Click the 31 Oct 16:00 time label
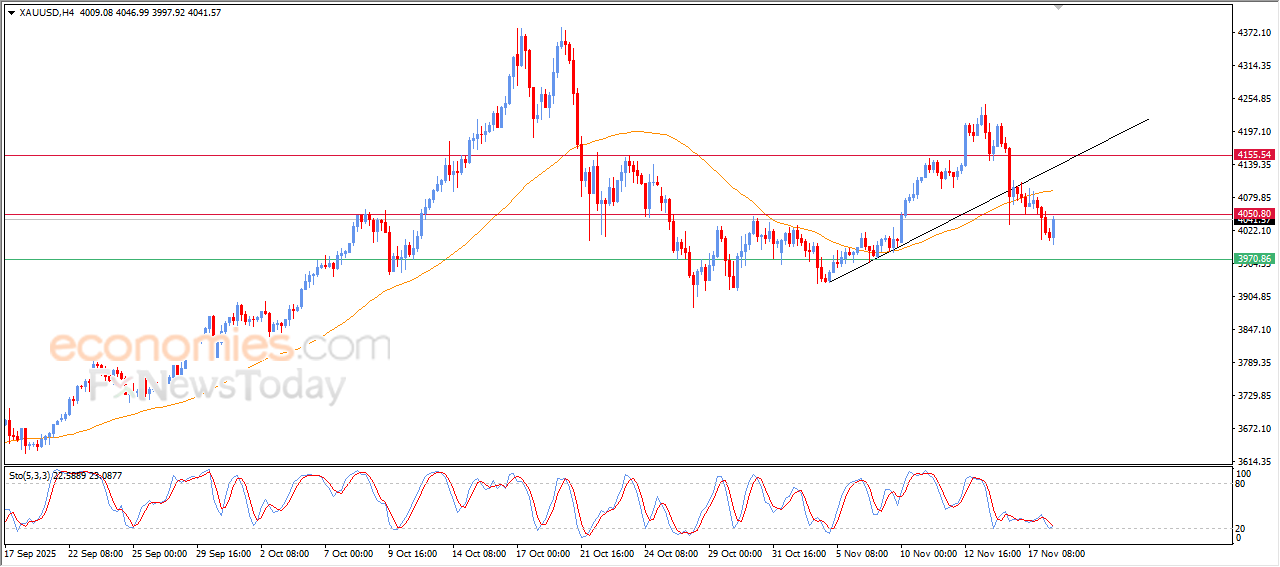 (x=799, y=553)
